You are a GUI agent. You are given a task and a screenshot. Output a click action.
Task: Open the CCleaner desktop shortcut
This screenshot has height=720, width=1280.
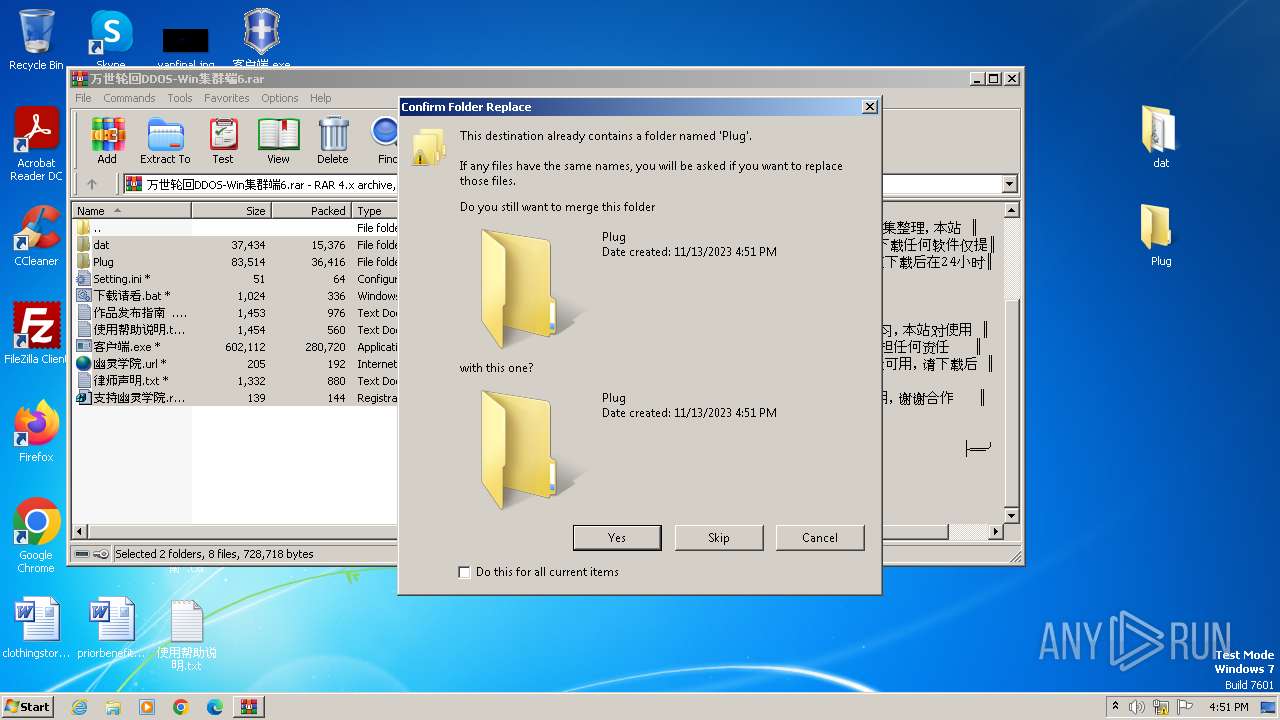click(36, 236)
